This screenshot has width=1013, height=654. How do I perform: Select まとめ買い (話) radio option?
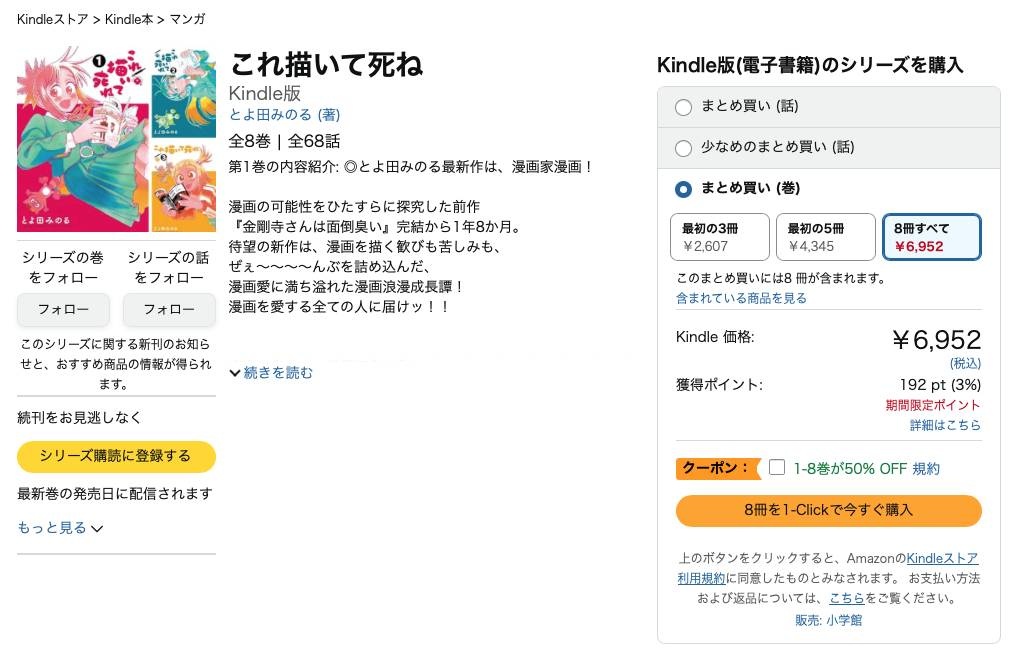coord(684,107)
